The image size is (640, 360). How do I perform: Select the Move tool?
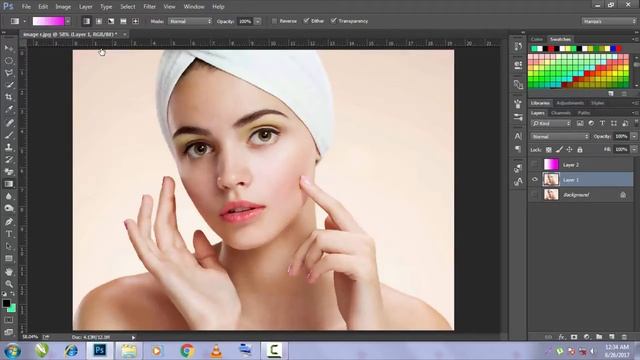coord(9,49)
